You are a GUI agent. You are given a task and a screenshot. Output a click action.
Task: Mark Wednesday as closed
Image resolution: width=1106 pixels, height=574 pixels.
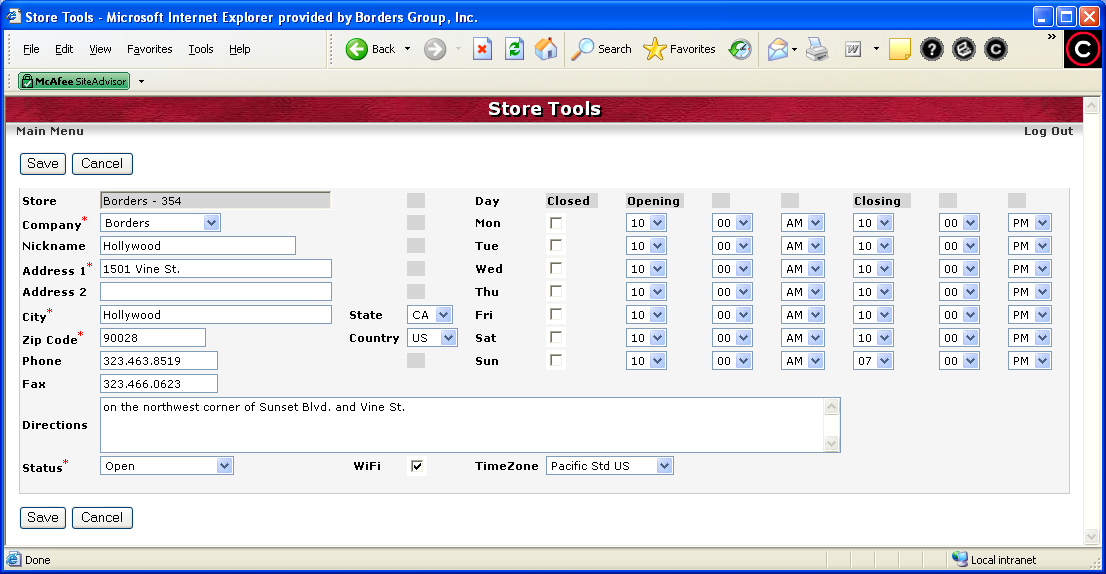tap(556, 269)
